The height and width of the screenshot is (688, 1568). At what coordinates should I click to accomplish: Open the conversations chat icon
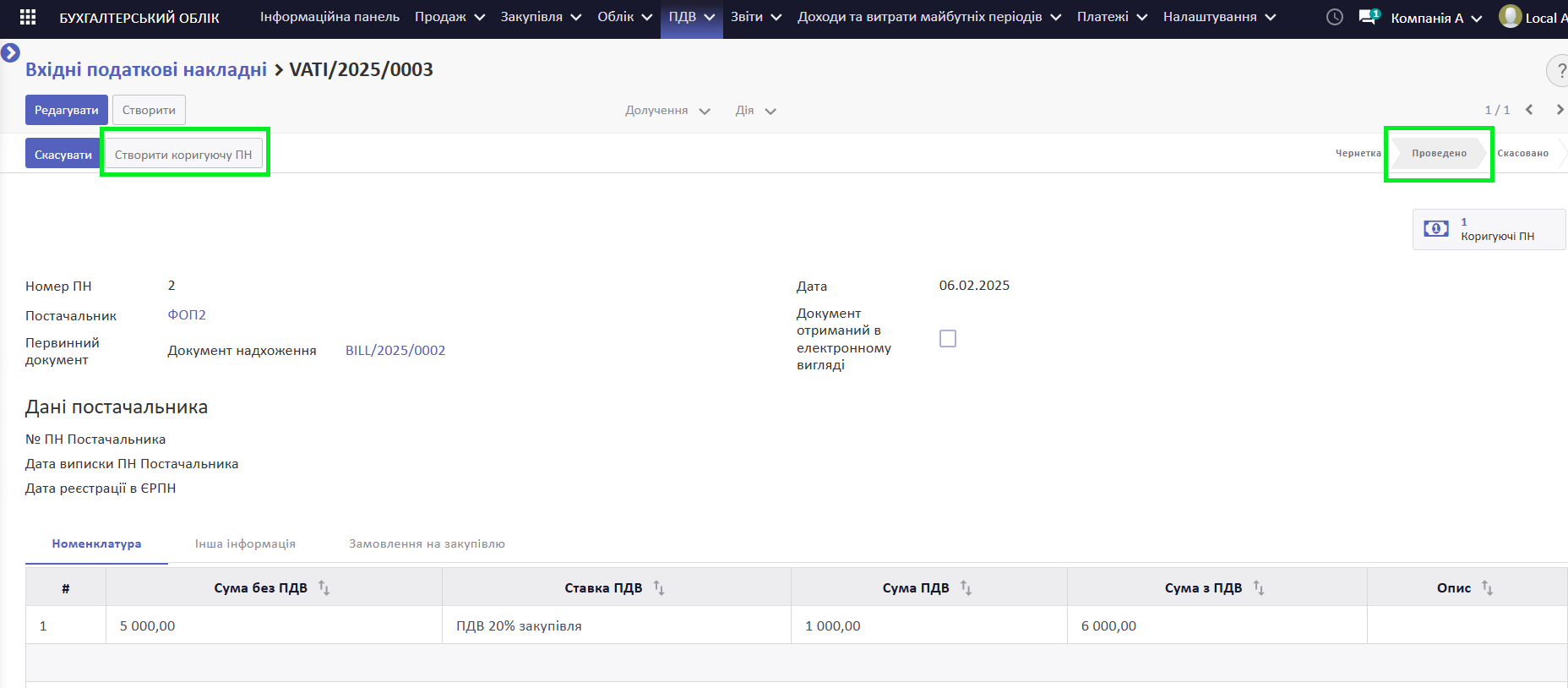[1369, 17]
